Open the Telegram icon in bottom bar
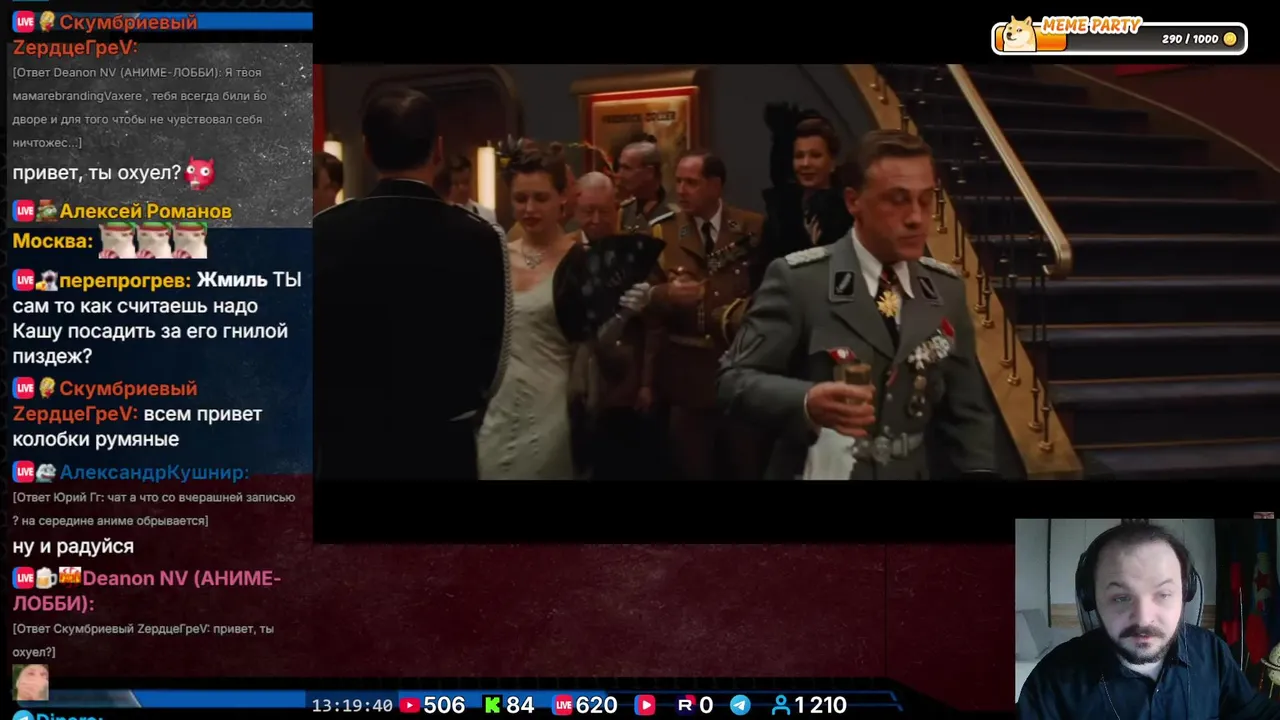This screenshot has width=1280, height=720. pos(740,705)
